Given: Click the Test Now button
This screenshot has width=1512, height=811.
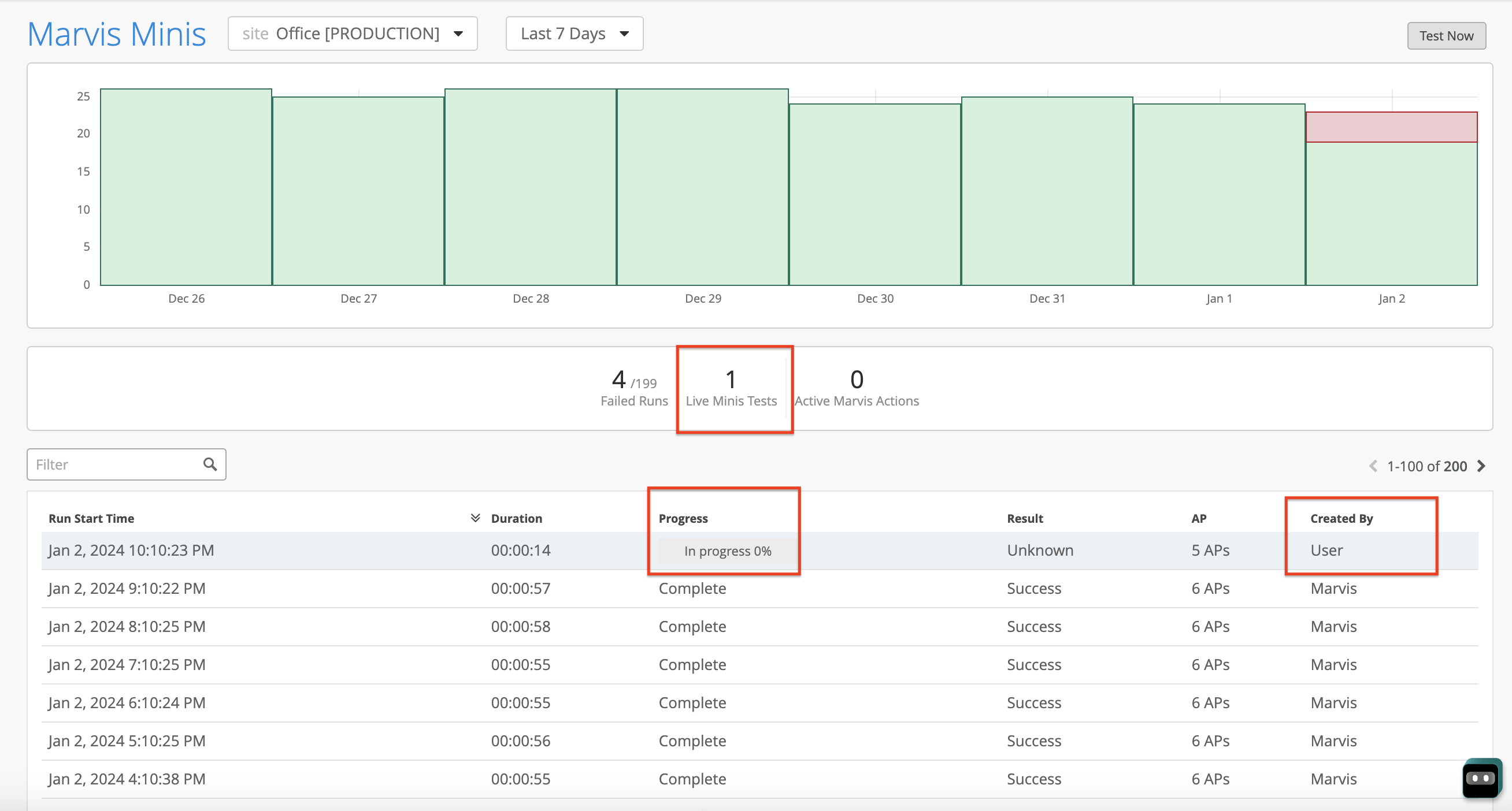Looking at the screenshot, I should (1446, 36).
